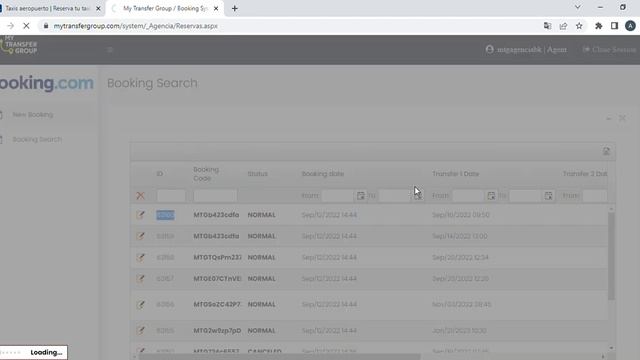Select the highlighted ID cell in first row
The width and height of the screenshot is (640, 360).
(x=165, y=215)
